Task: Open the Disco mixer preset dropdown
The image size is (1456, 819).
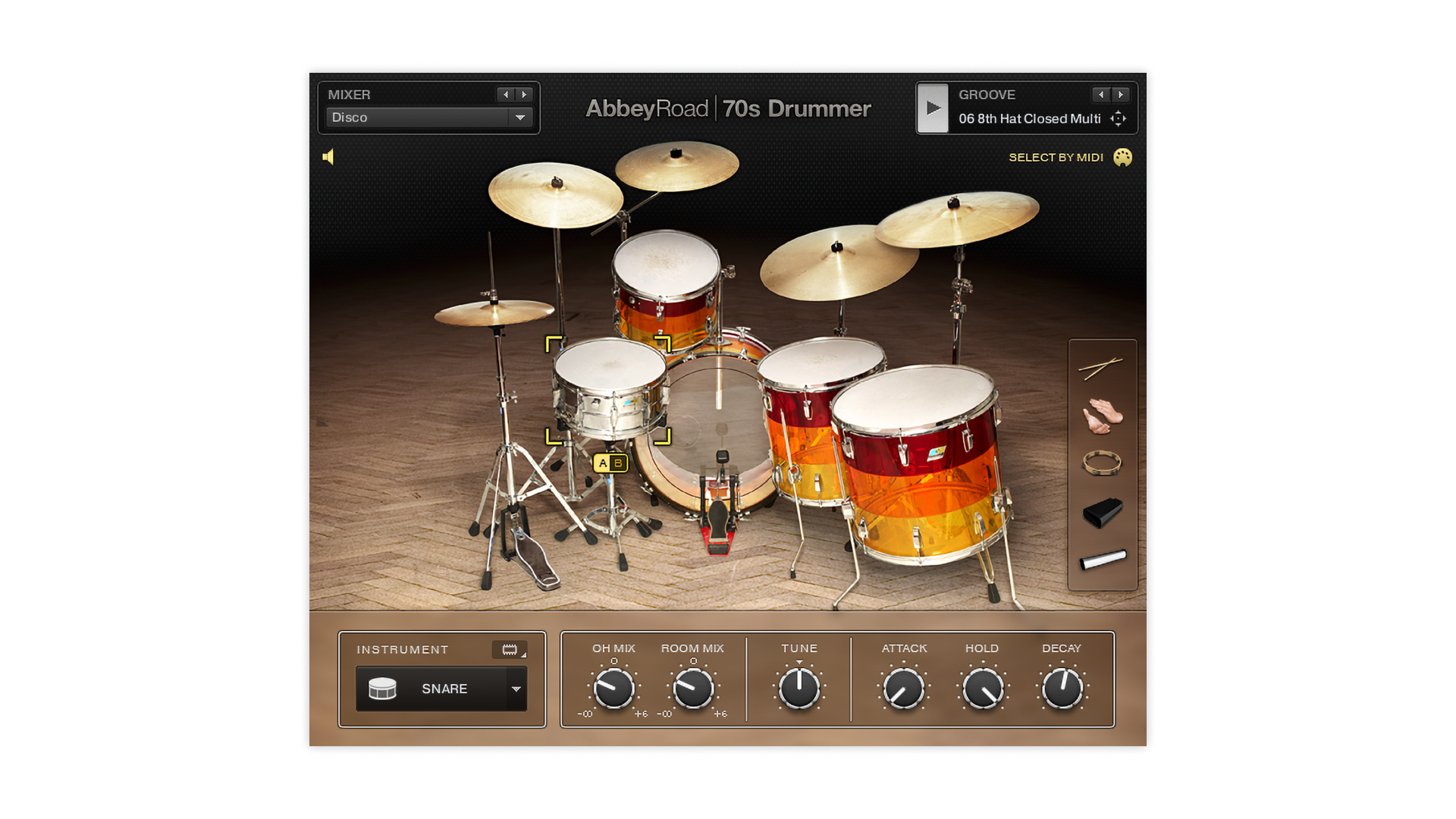Action: click(520, 118)
